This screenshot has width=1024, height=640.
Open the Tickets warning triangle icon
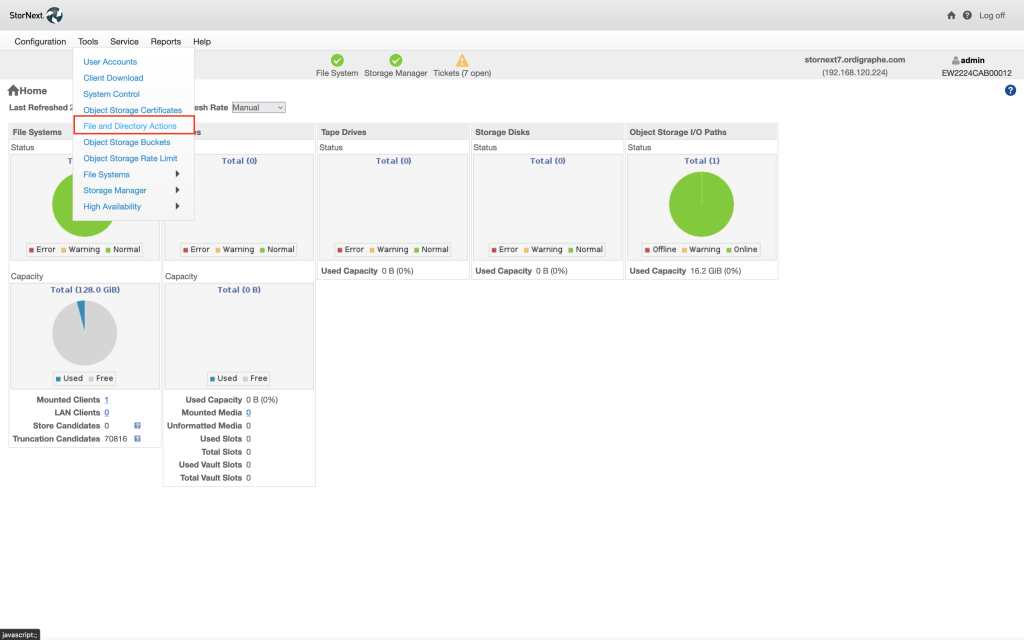(462, 61)
